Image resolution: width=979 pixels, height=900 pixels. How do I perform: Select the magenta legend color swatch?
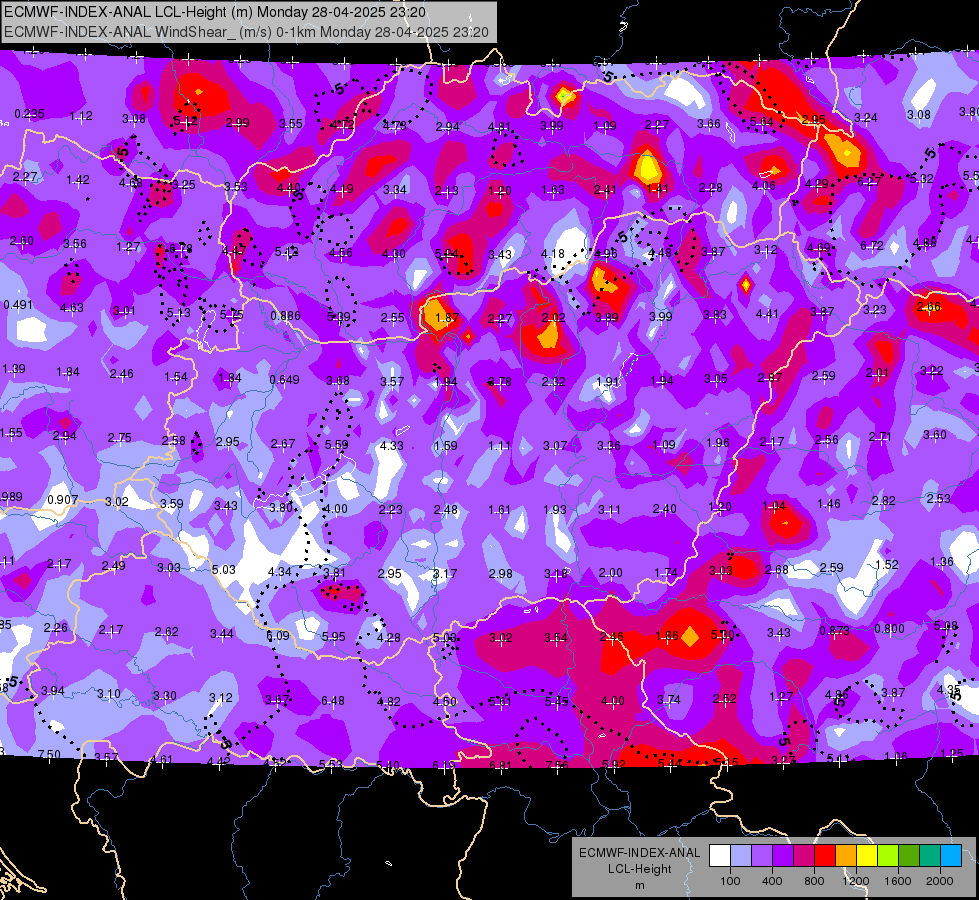pyautogui.click(x=804, y=856)
